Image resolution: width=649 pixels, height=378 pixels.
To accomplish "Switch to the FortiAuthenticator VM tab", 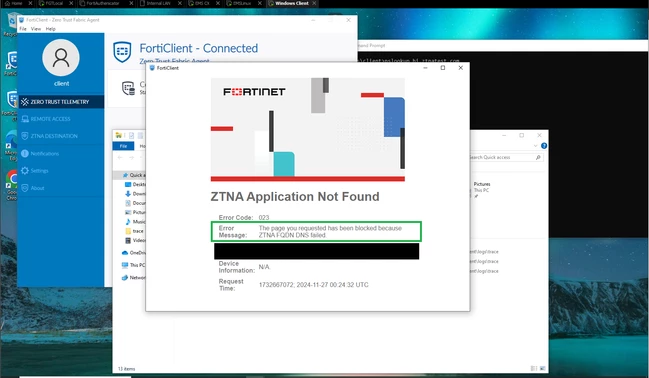I will [102, 3].
